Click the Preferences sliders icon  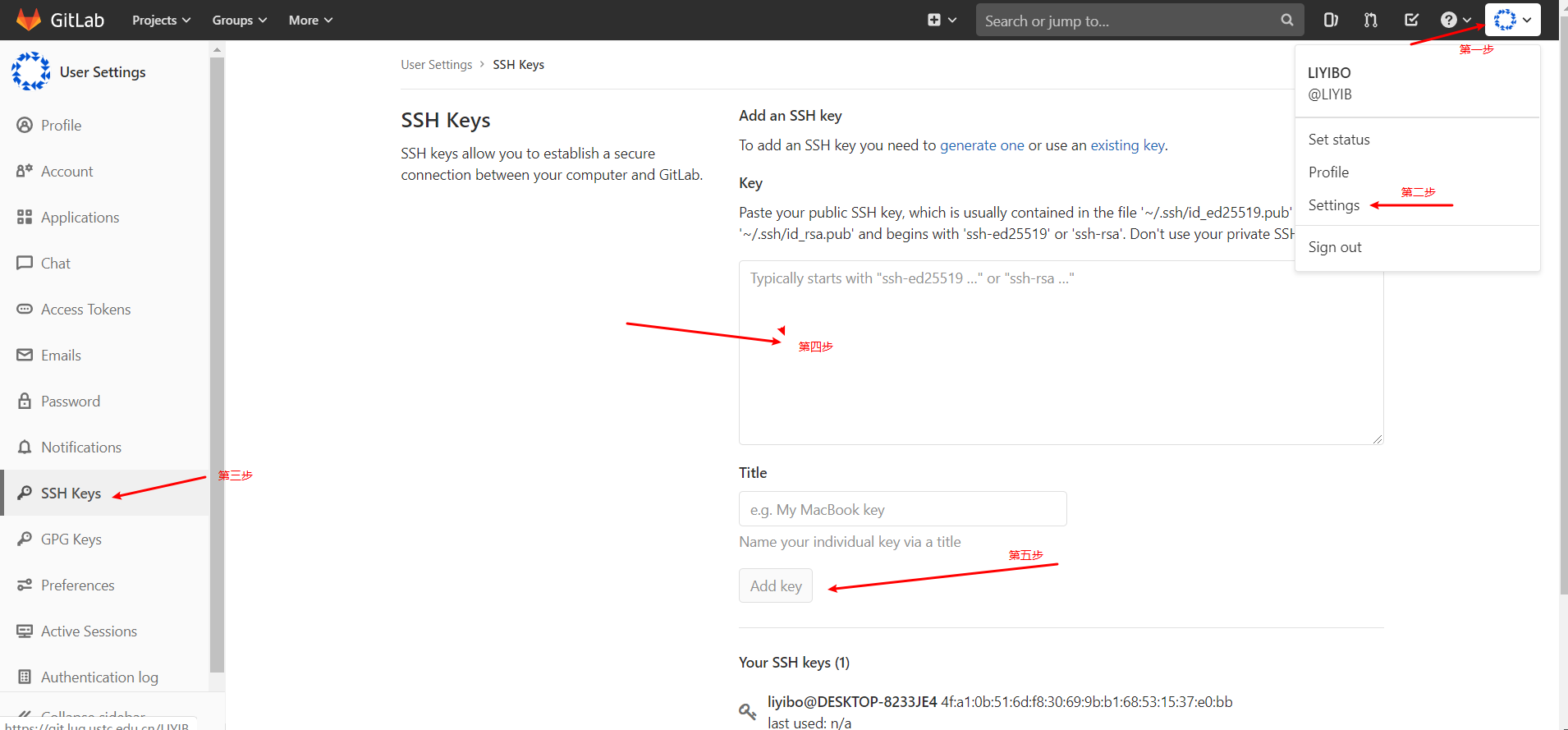pyautogui.click(x=25, y=585)
